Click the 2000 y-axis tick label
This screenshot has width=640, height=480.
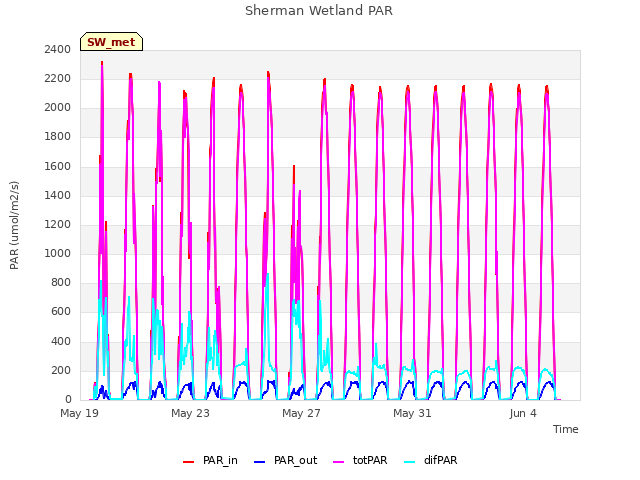pyautogui.click(x=58, y=108)
